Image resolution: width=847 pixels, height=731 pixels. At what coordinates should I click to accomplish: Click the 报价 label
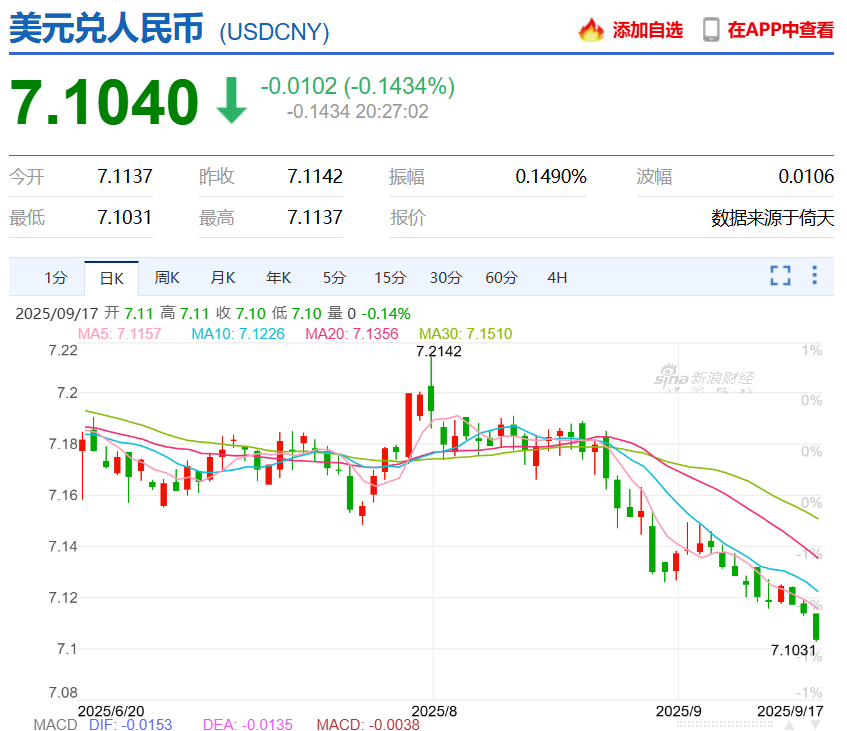coord(408,218)
